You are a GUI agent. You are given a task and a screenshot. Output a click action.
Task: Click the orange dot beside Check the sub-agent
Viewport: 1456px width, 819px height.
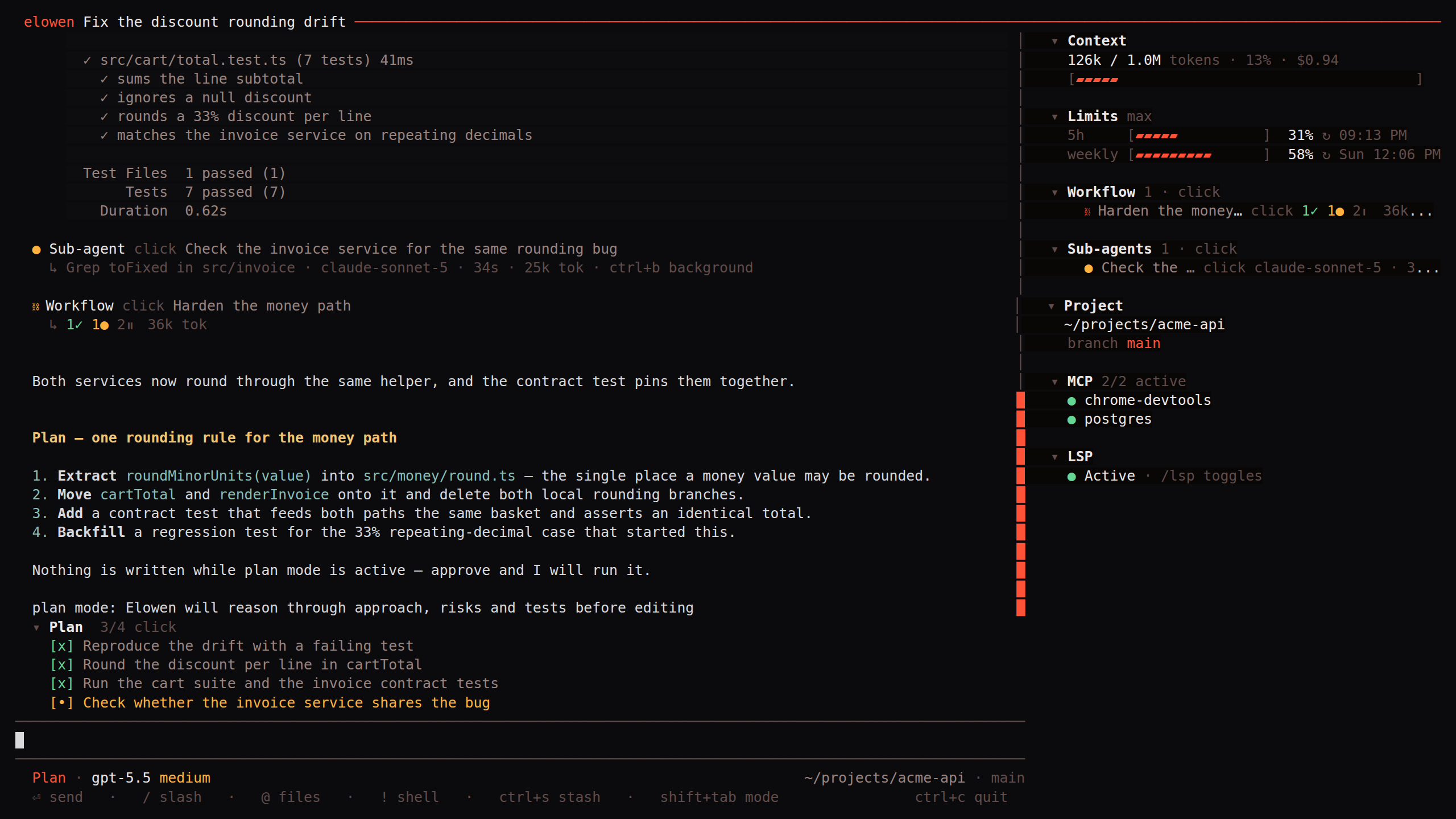click(1089, 268)
